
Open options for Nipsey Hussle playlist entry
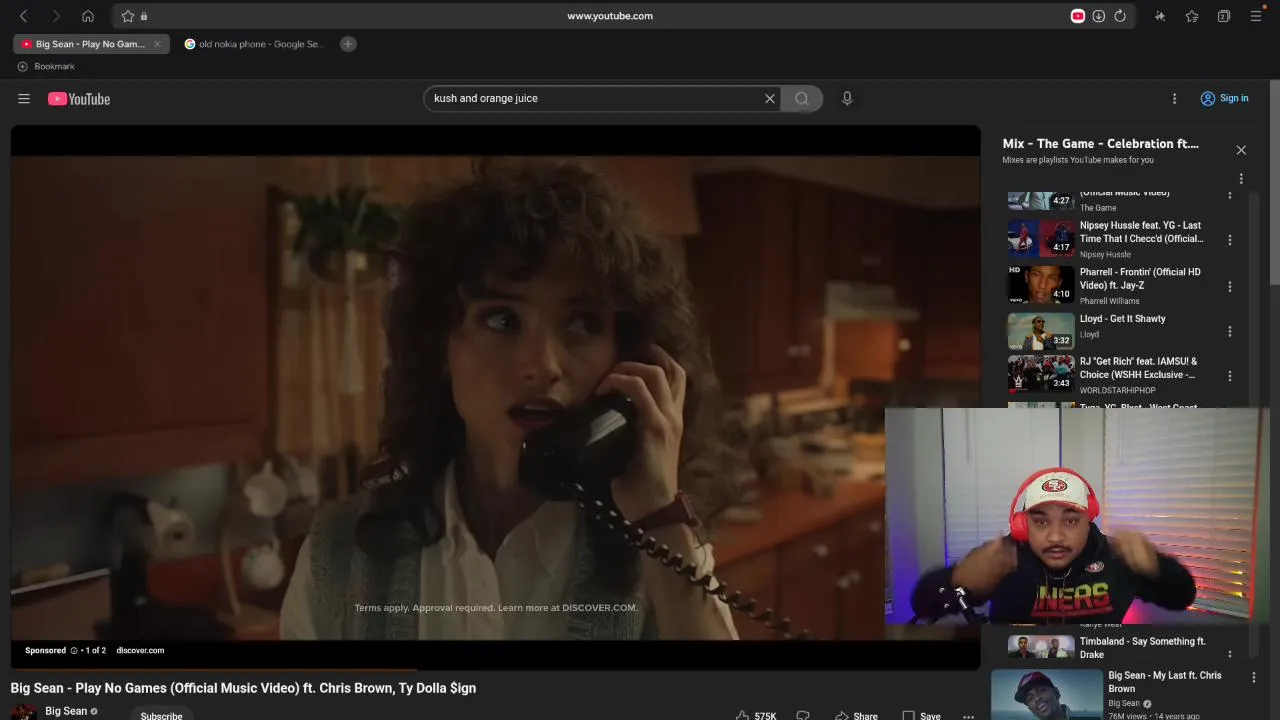(1230, 240)
